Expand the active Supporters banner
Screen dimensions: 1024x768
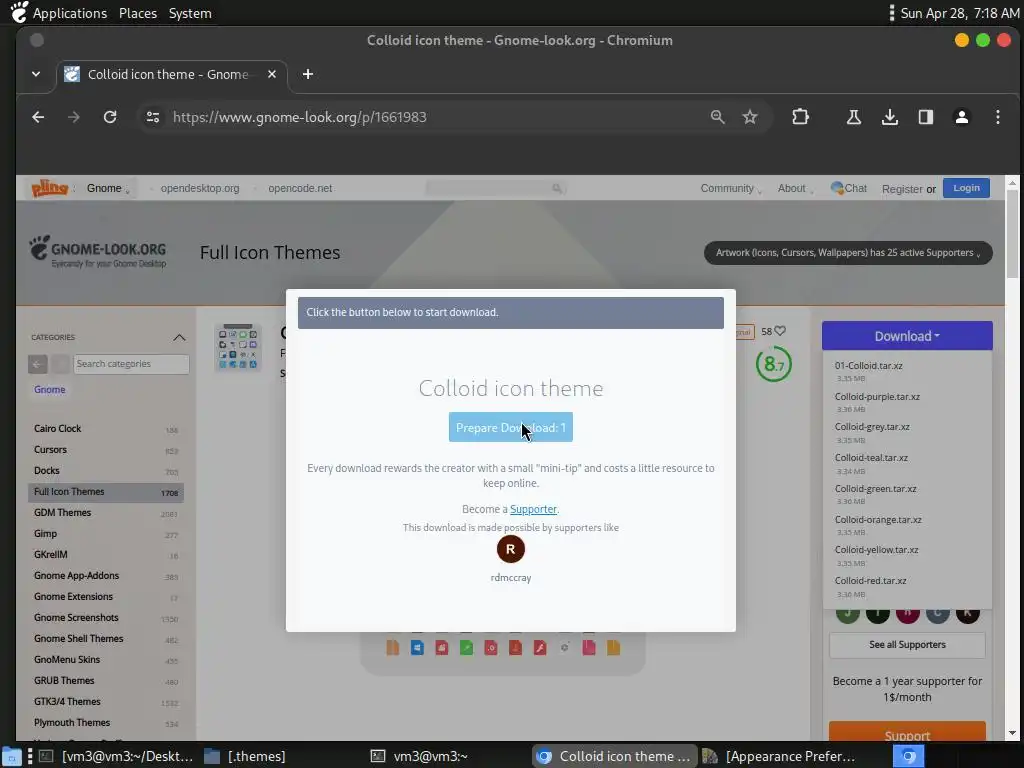click(x=848, y=253)
